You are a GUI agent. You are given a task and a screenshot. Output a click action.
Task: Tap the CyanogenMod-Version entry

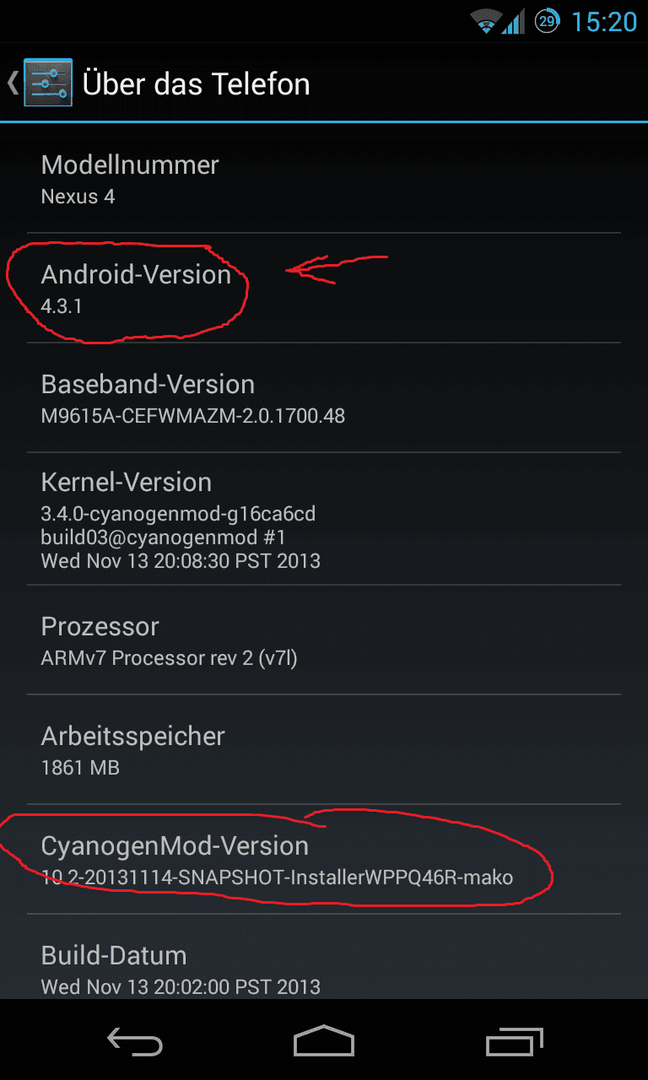[324, 859]
